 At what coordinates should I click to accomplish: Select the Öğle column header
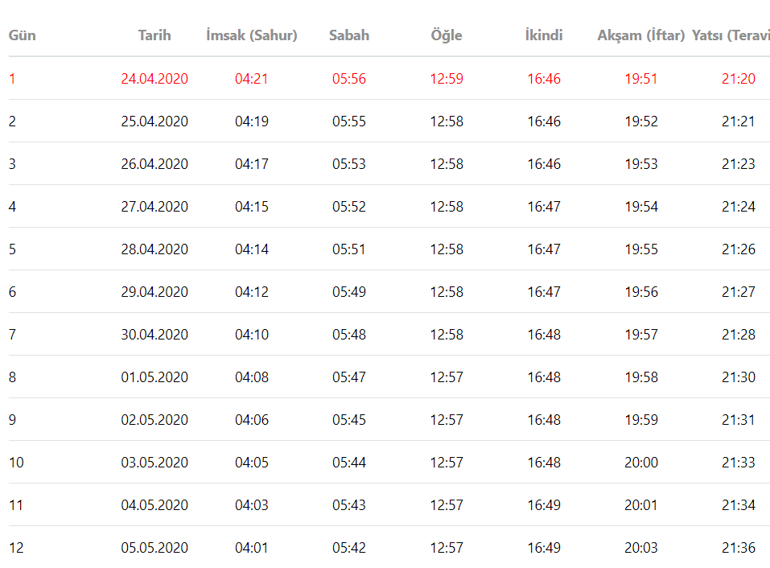446,35
